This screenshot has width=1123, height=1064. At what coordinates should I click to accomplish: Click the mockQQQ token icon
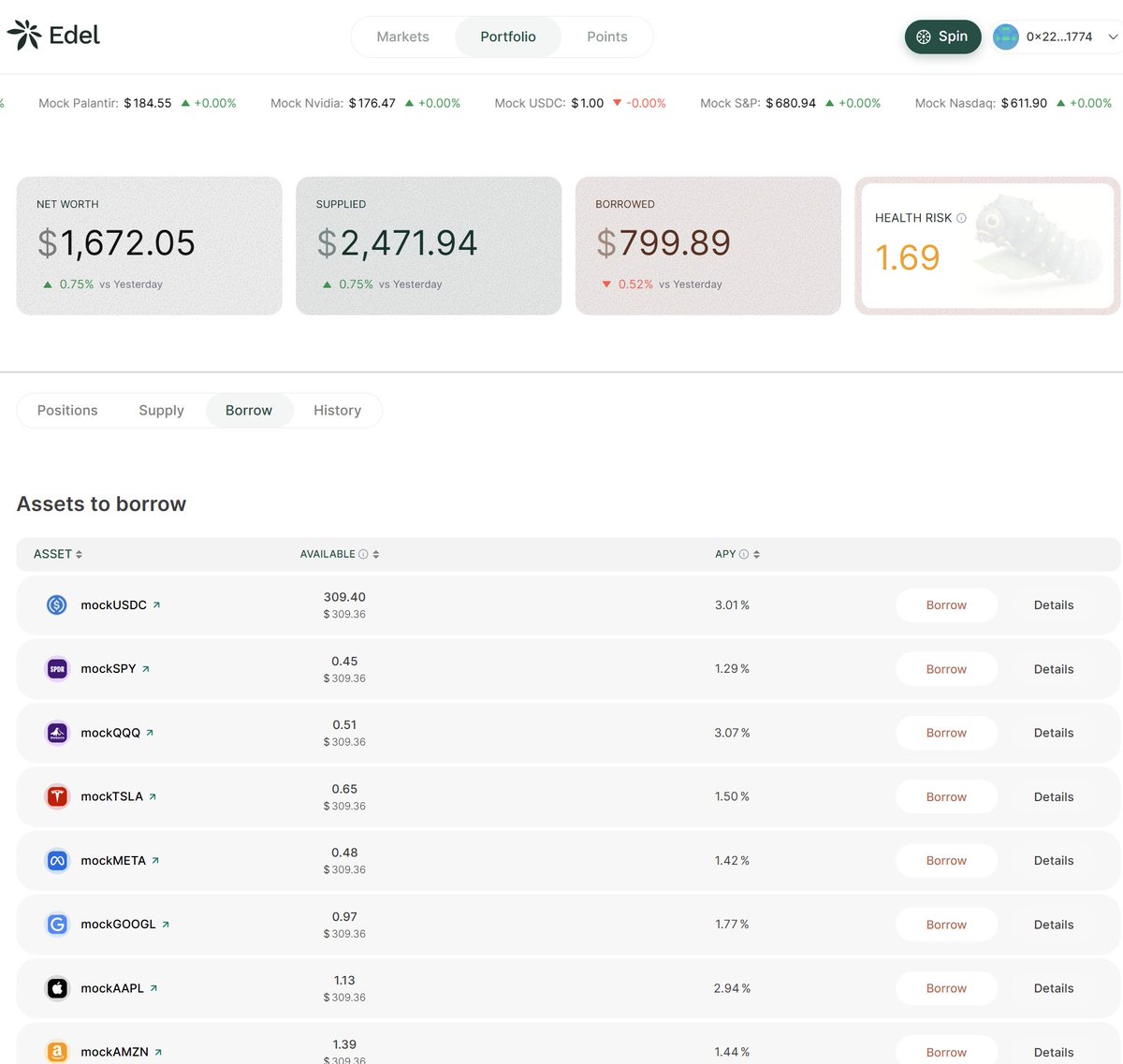pyautogui.click(x=57, y=733)
